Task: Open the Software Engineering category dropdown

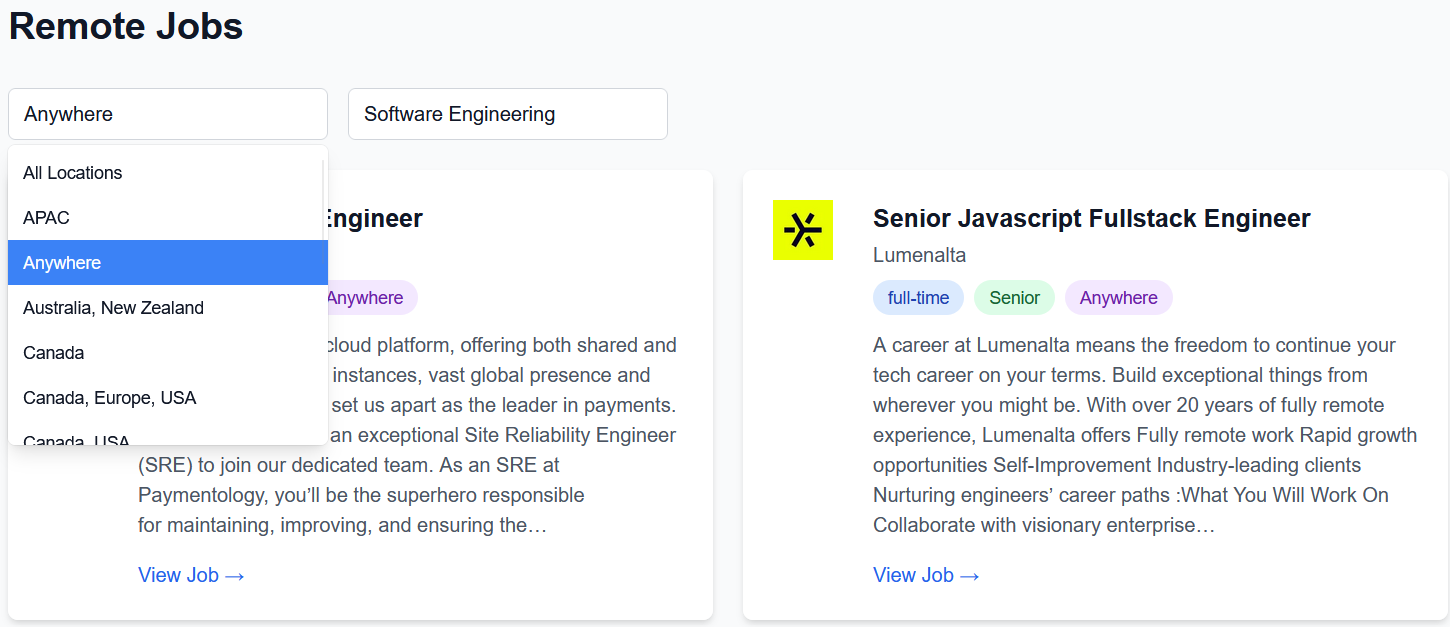Action: tap(507, 114)
